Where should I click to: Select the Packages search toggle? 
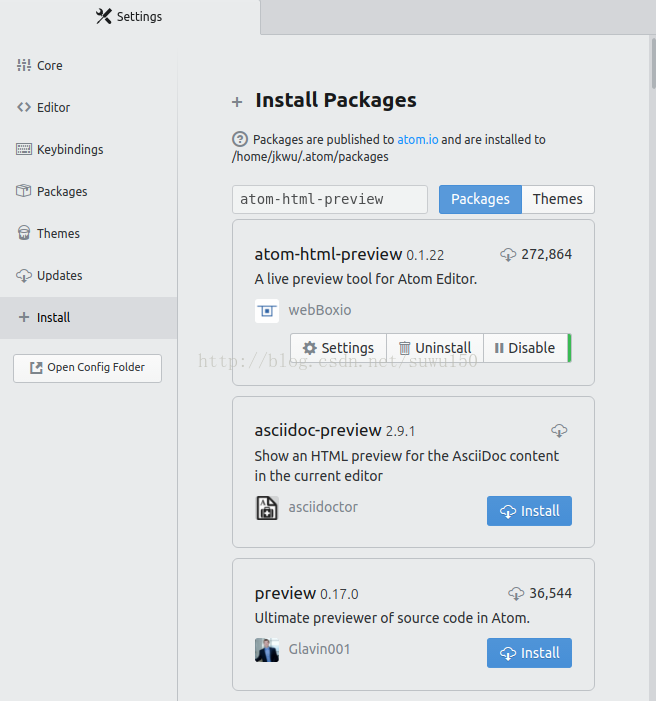480,199
